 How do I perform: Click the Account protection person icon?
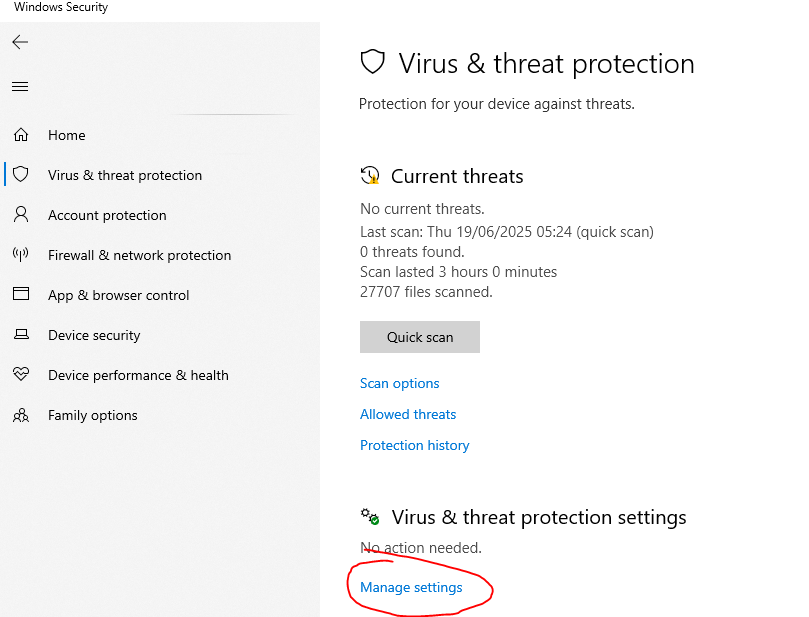[21, 215]
